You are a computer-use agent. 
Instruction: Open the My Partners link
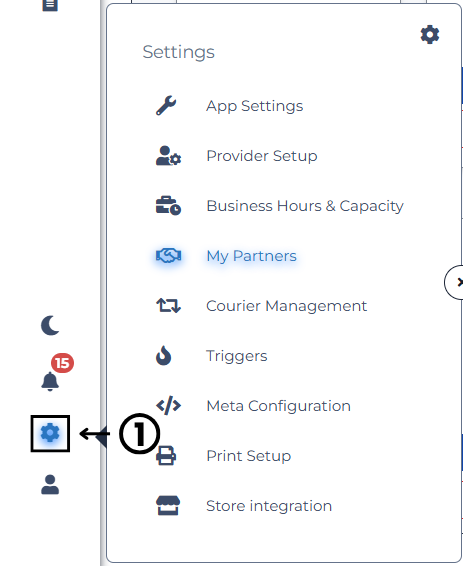(x=251, y=256)
